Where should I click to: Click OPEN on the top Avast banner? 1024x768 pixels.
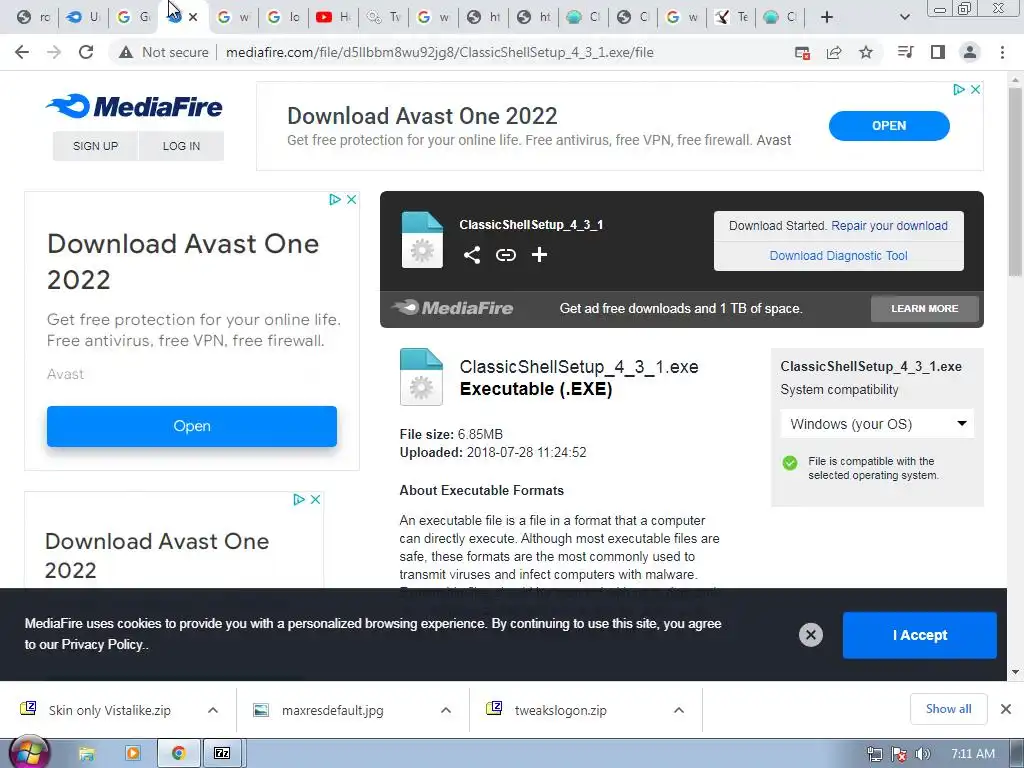point(889,125)
